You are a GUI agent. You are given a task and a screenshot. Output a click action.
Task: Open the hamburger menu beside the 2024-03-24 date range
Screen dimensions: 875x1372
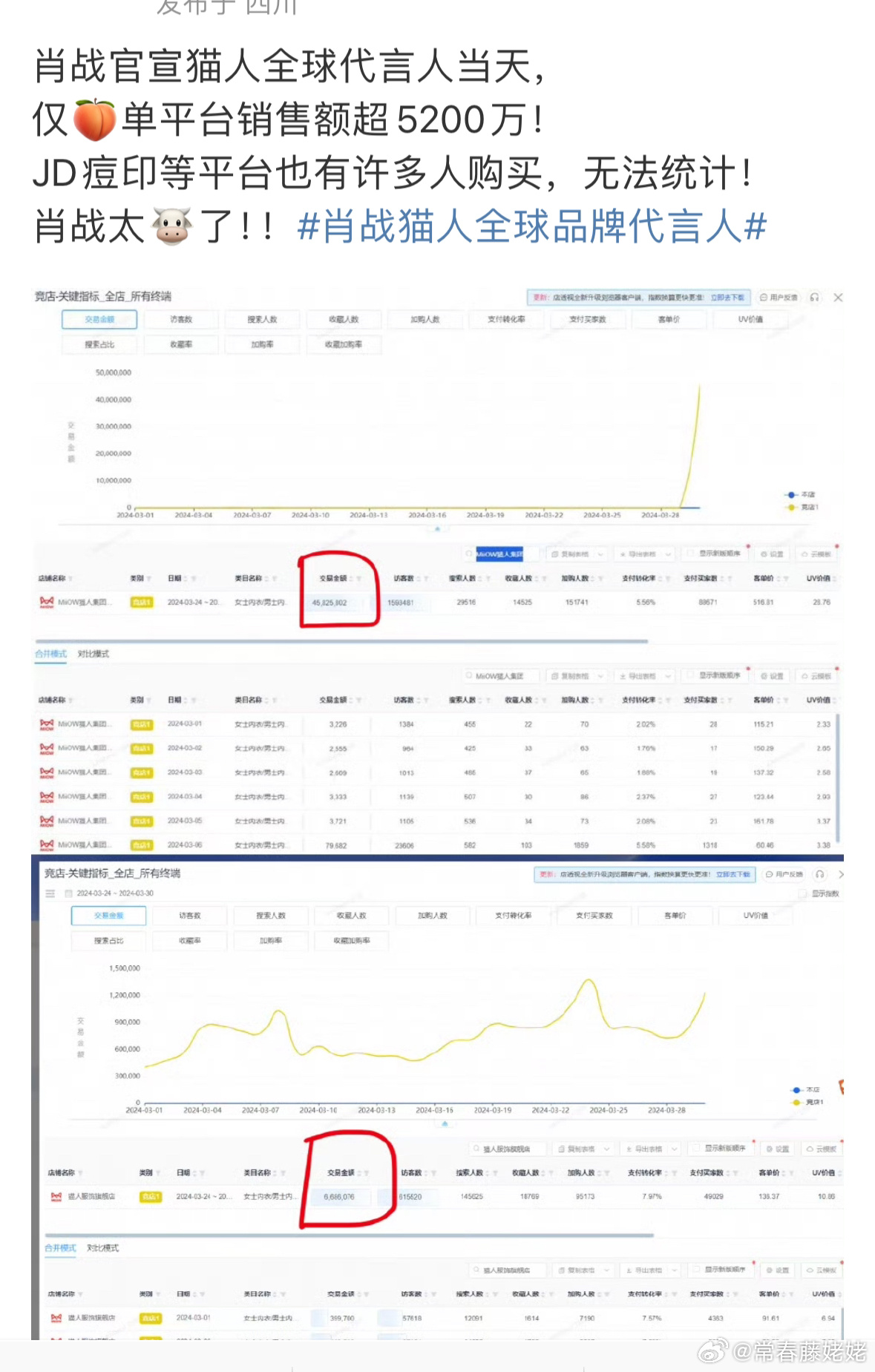click(50, 893)
